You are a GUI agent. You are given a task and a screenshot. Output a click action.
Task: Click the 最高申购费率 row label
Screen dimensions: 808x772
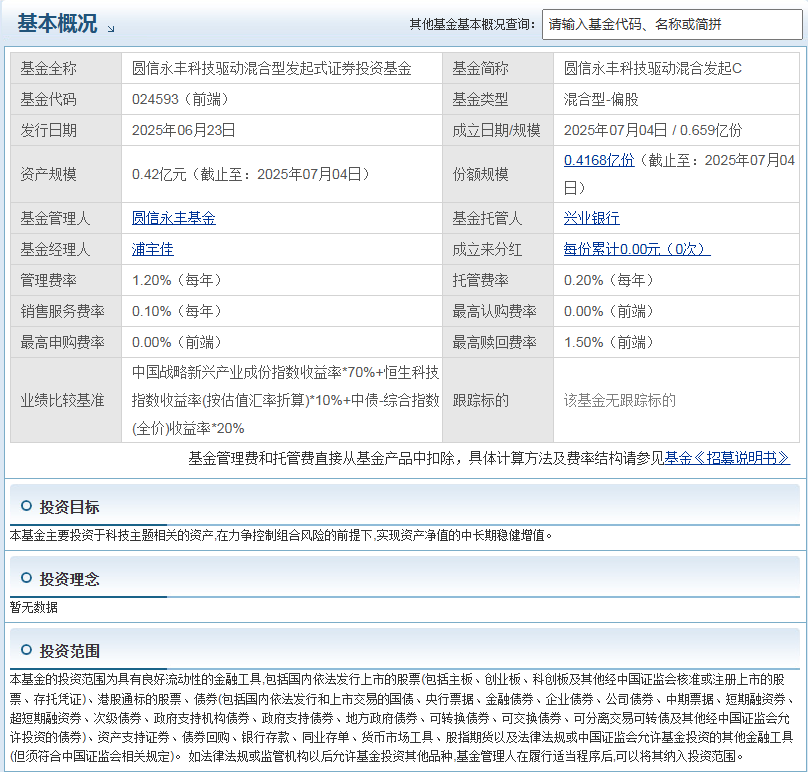click(62, 342)
